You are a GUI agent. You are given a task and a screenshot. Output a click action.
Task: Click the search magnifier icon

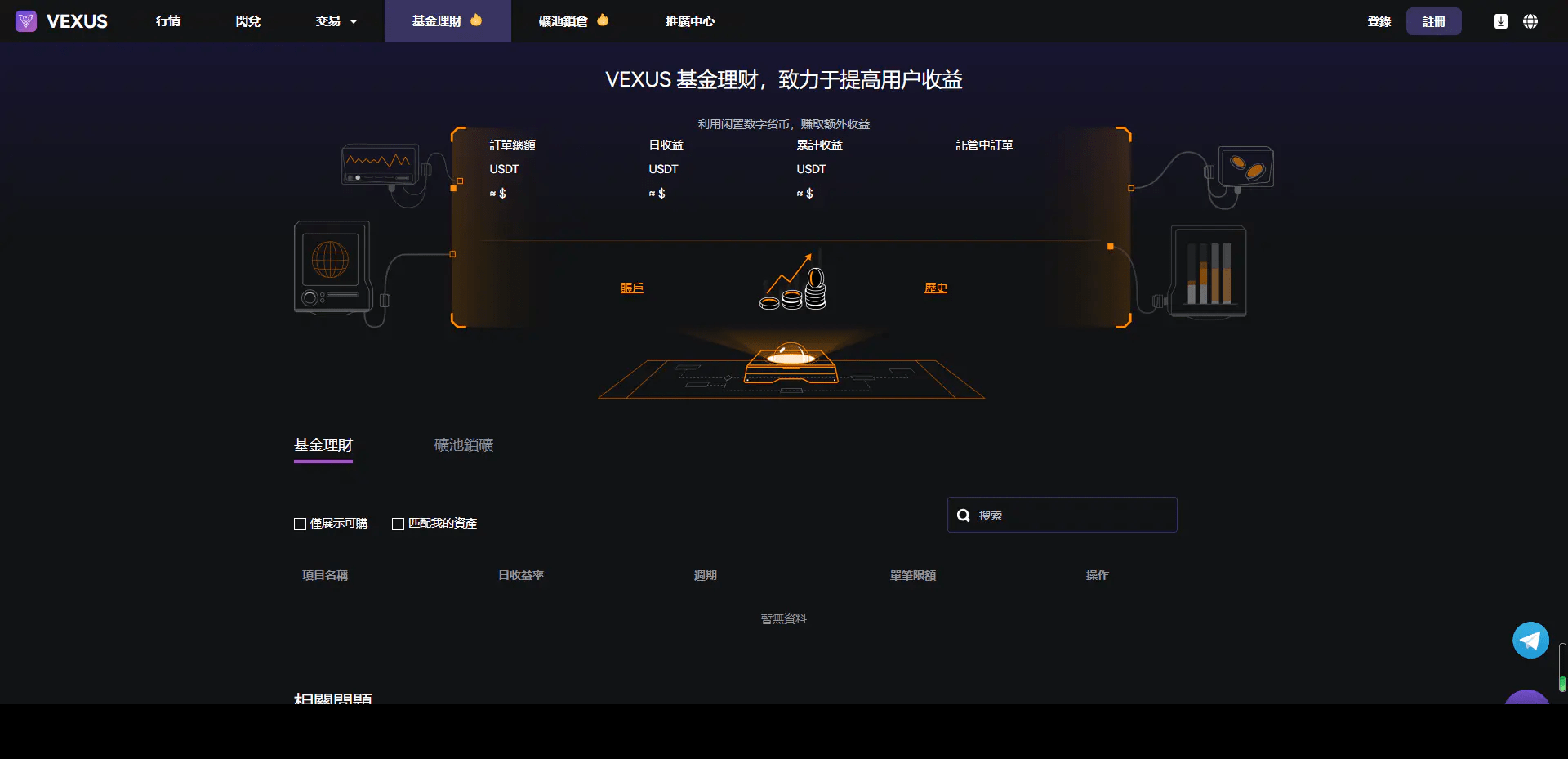[x=964, y=516]
